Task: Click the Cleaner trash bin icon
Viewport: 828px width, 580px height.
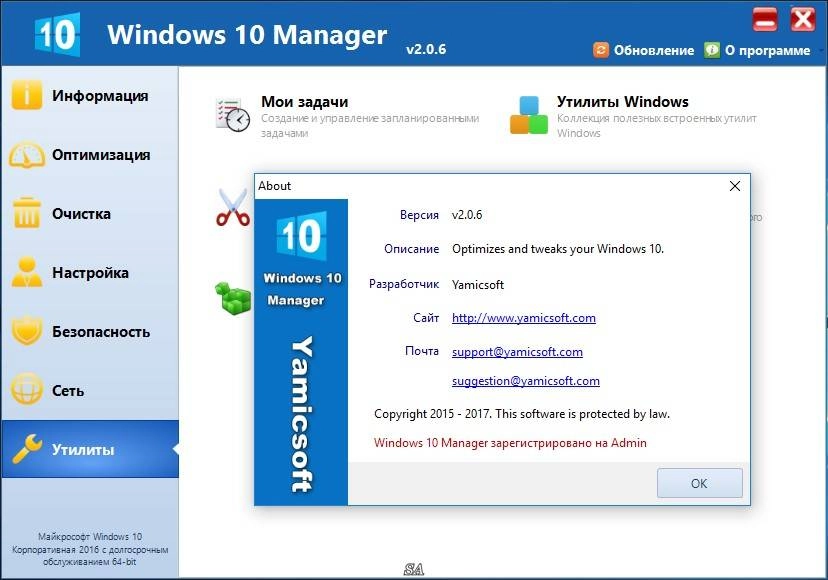Action: coord(26,213)
